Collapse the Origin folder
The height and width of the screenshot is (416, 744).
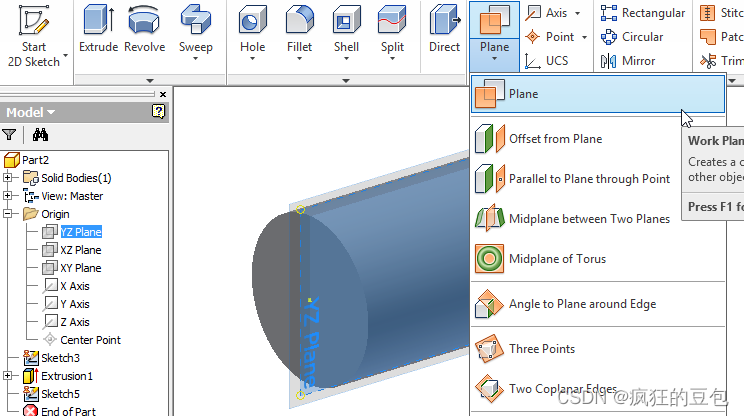coord(9,214)
